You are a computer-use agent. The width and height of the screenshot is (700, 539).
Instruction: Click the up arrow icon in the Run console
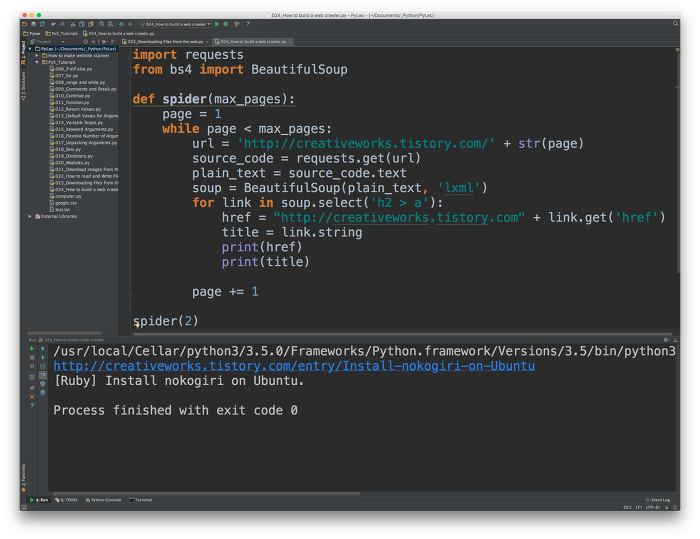(42, 349)
